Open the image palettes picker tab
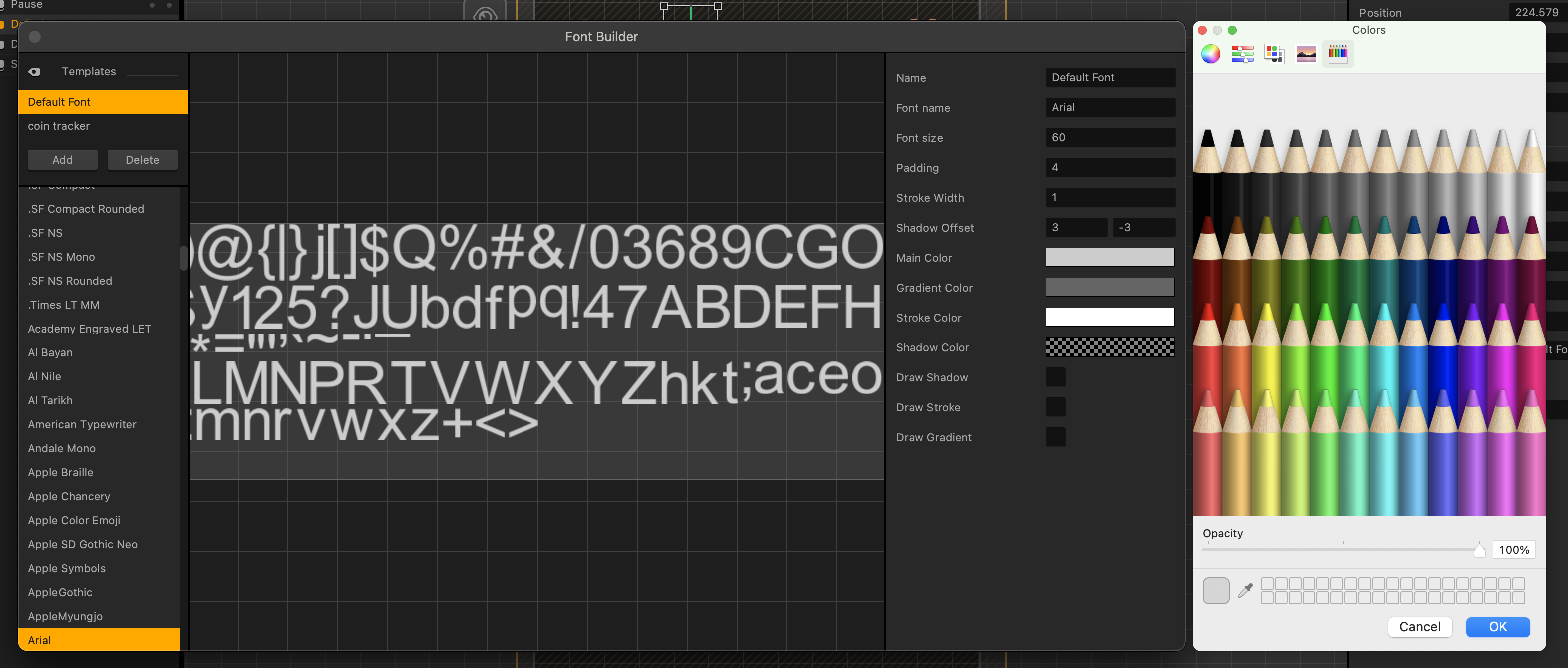This screenshot has width=1568, height=668. (x=1306, y=54)
